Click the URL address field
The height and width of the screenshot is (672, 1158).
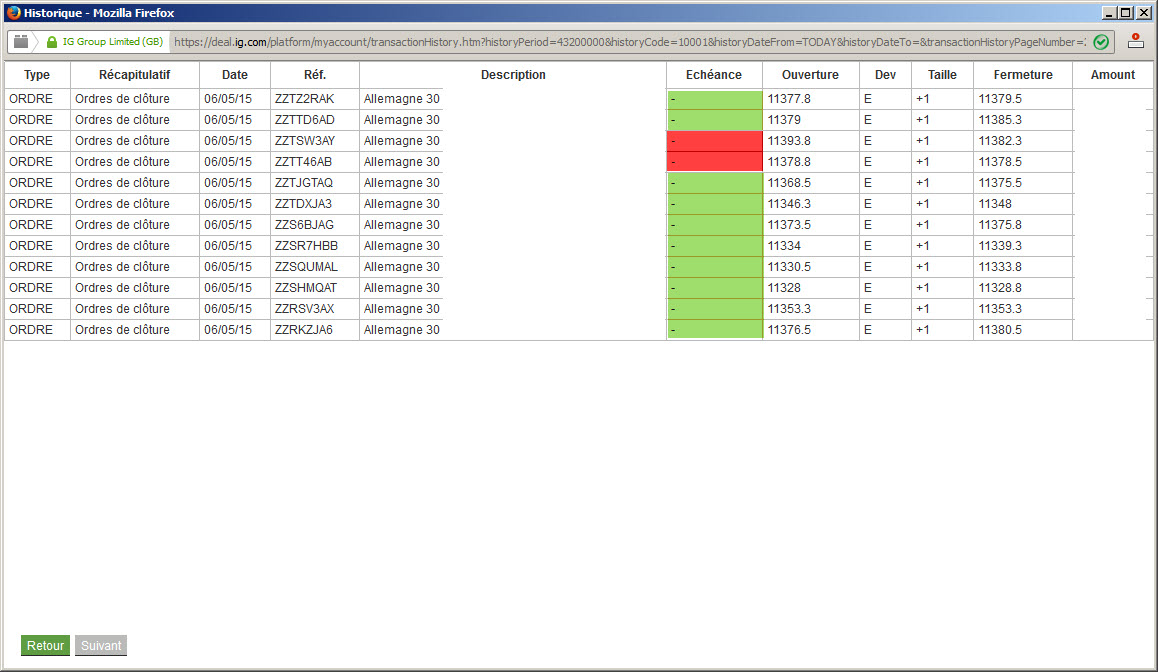coord(629,42)
